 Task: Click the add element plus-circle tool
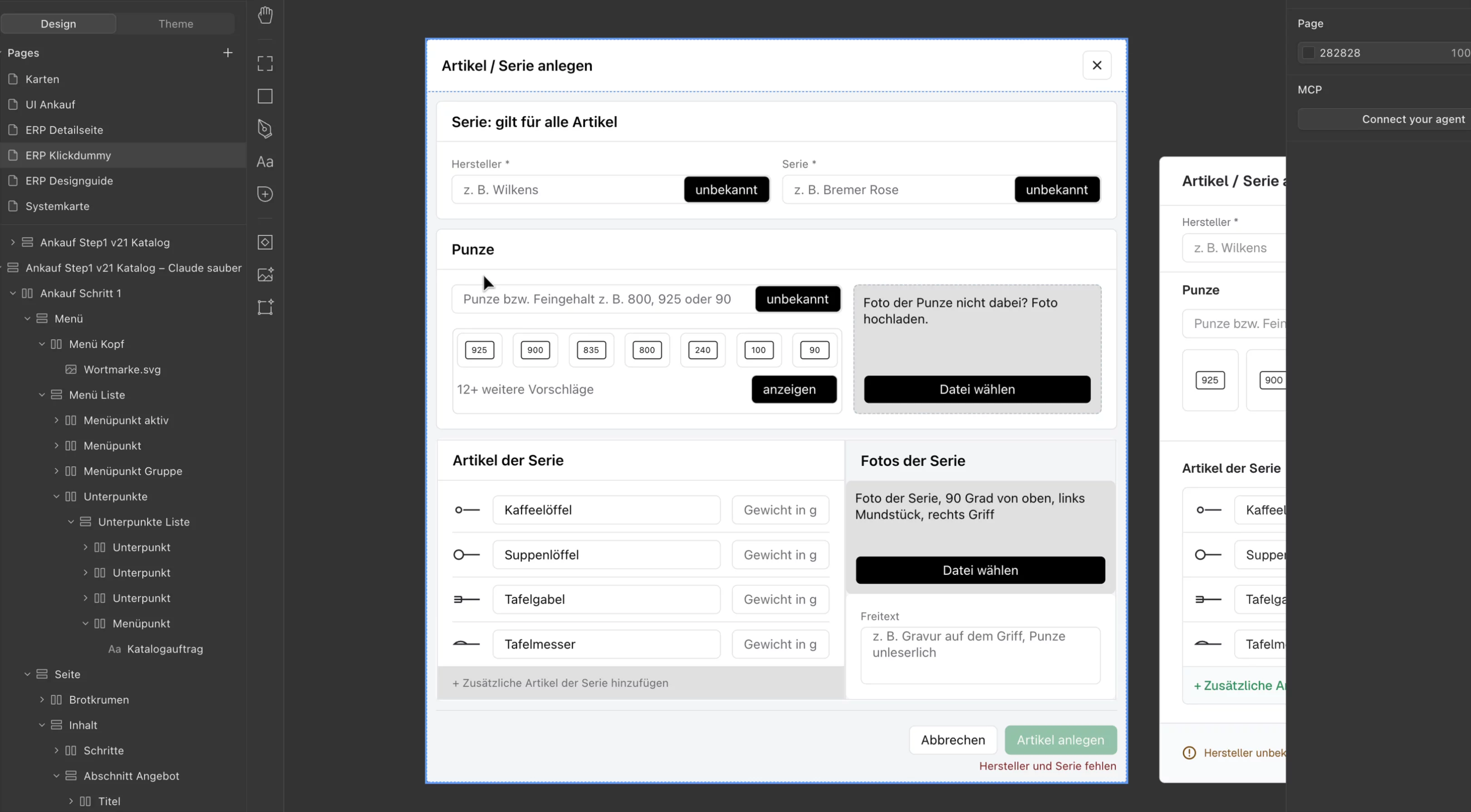point(265,194)
